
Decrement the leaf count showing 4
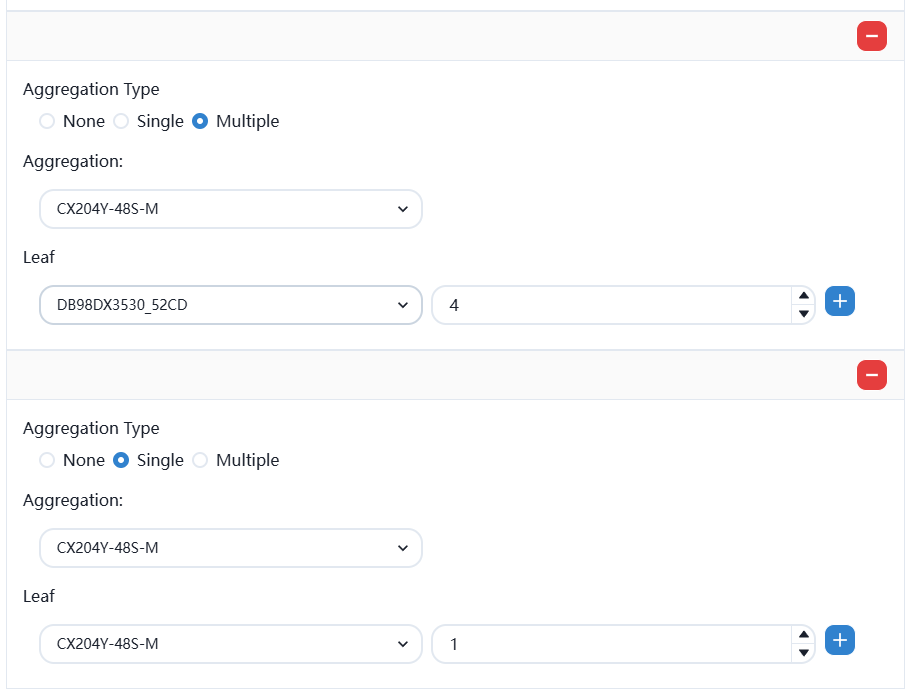802,314
